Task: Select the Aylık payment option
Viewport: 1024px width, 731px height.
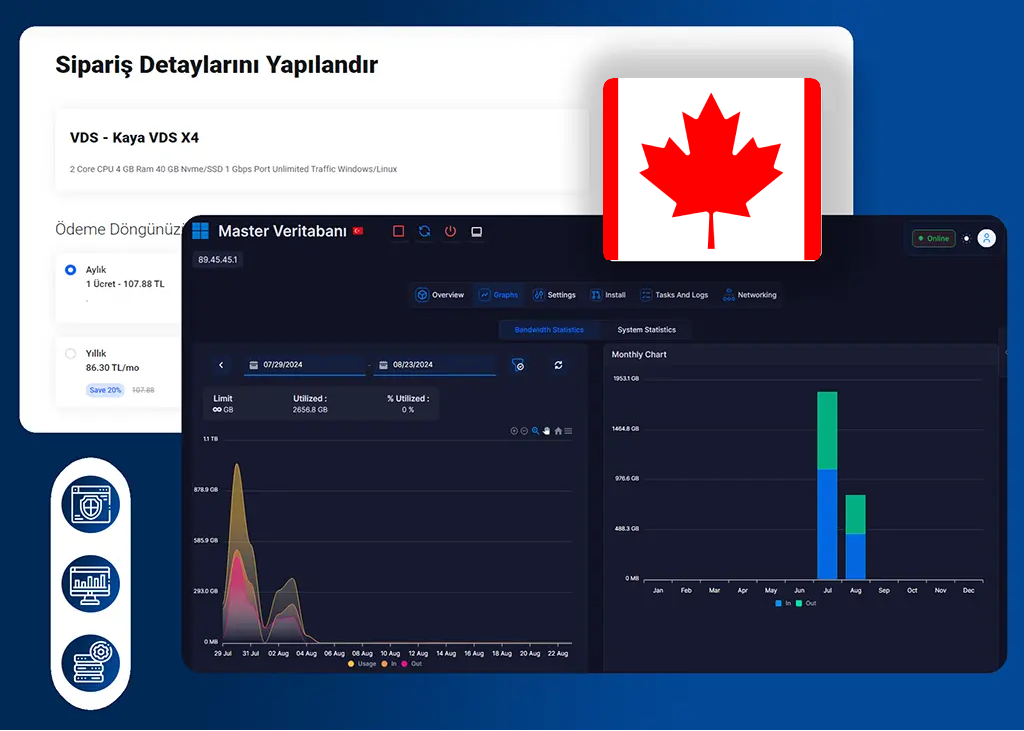Action: pos(70,269)
